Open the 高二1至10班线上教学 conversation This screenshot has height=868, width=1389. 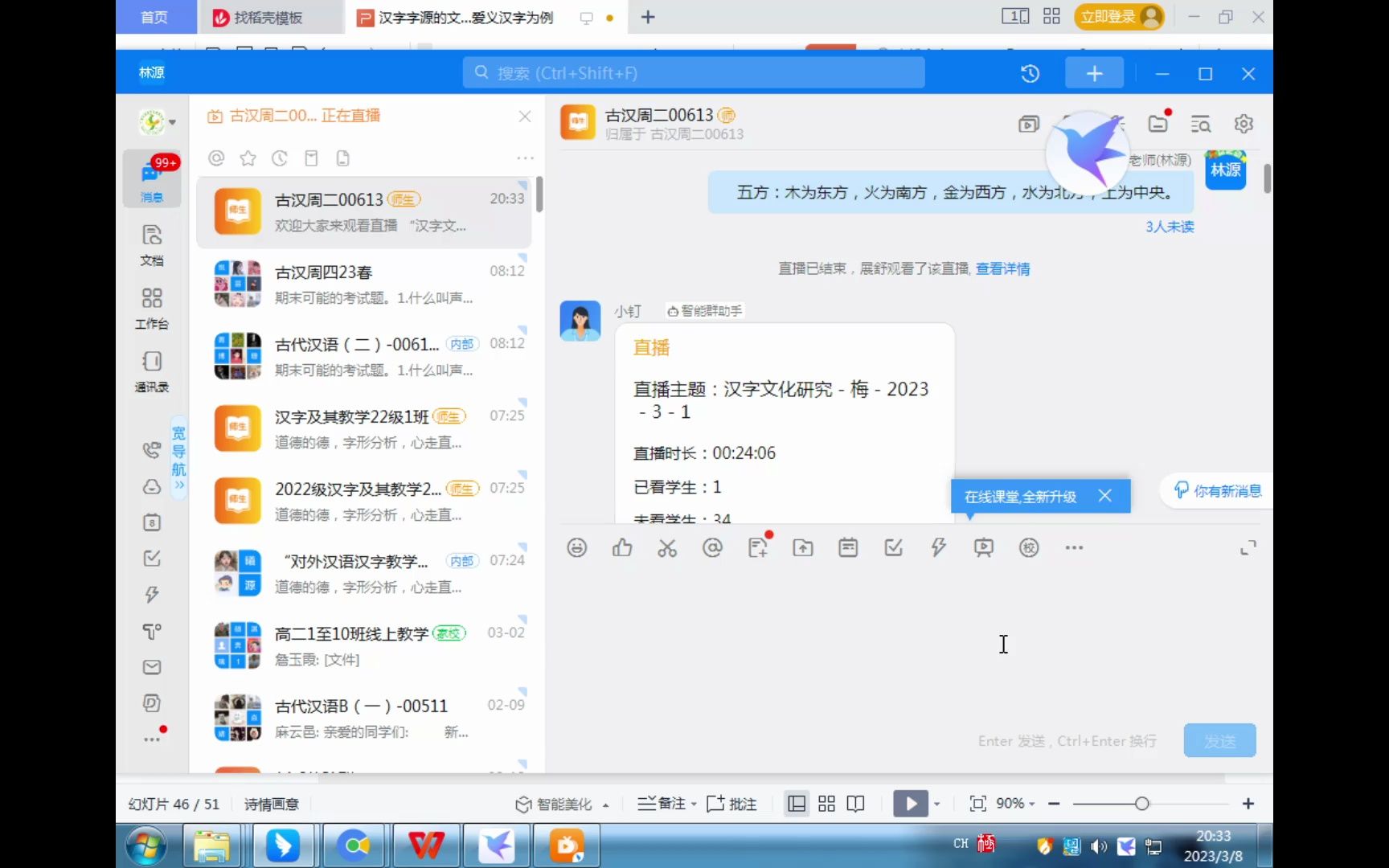point(364,646)
